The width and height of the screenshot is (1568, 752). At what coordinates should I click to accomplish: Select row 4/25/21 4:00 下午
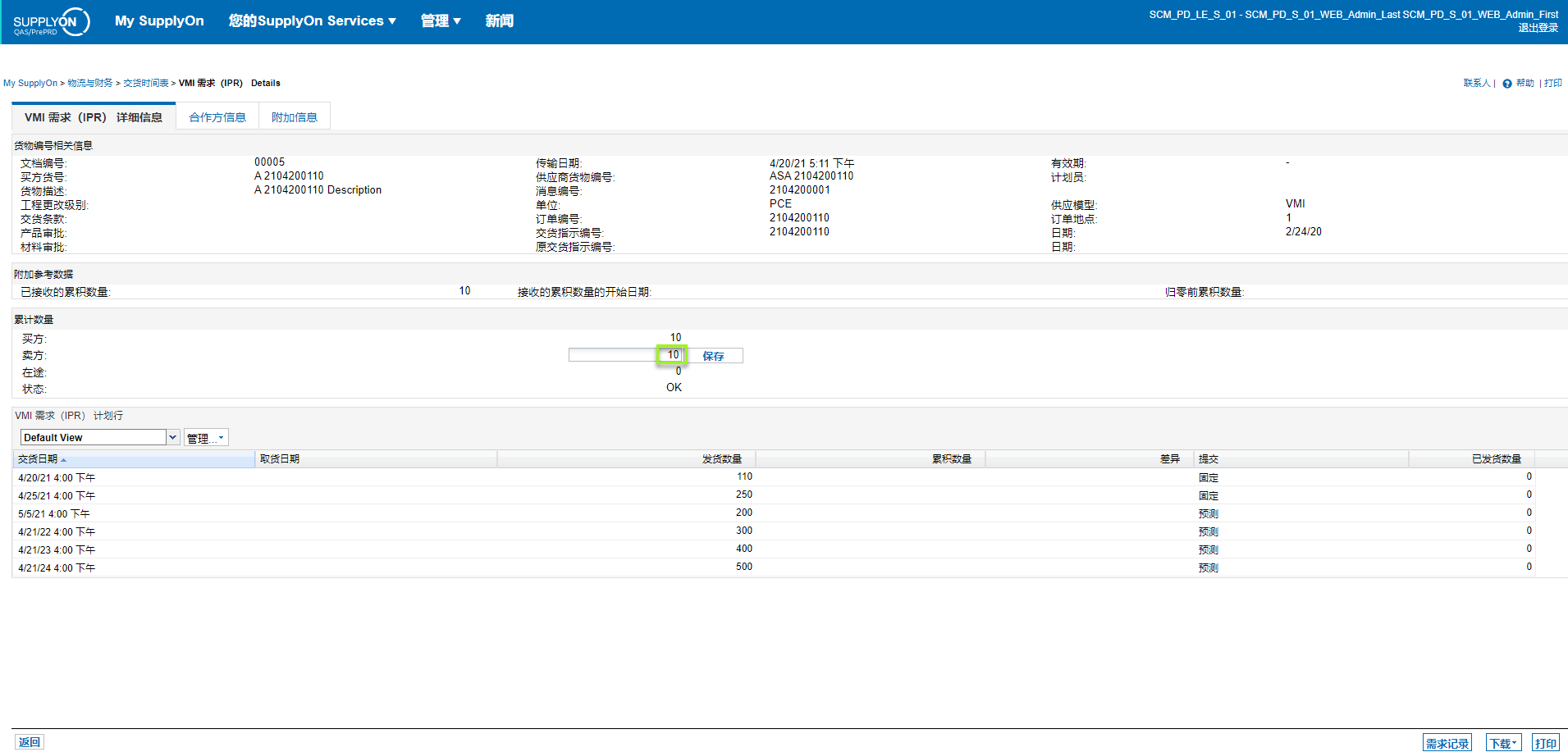point(773,495)
